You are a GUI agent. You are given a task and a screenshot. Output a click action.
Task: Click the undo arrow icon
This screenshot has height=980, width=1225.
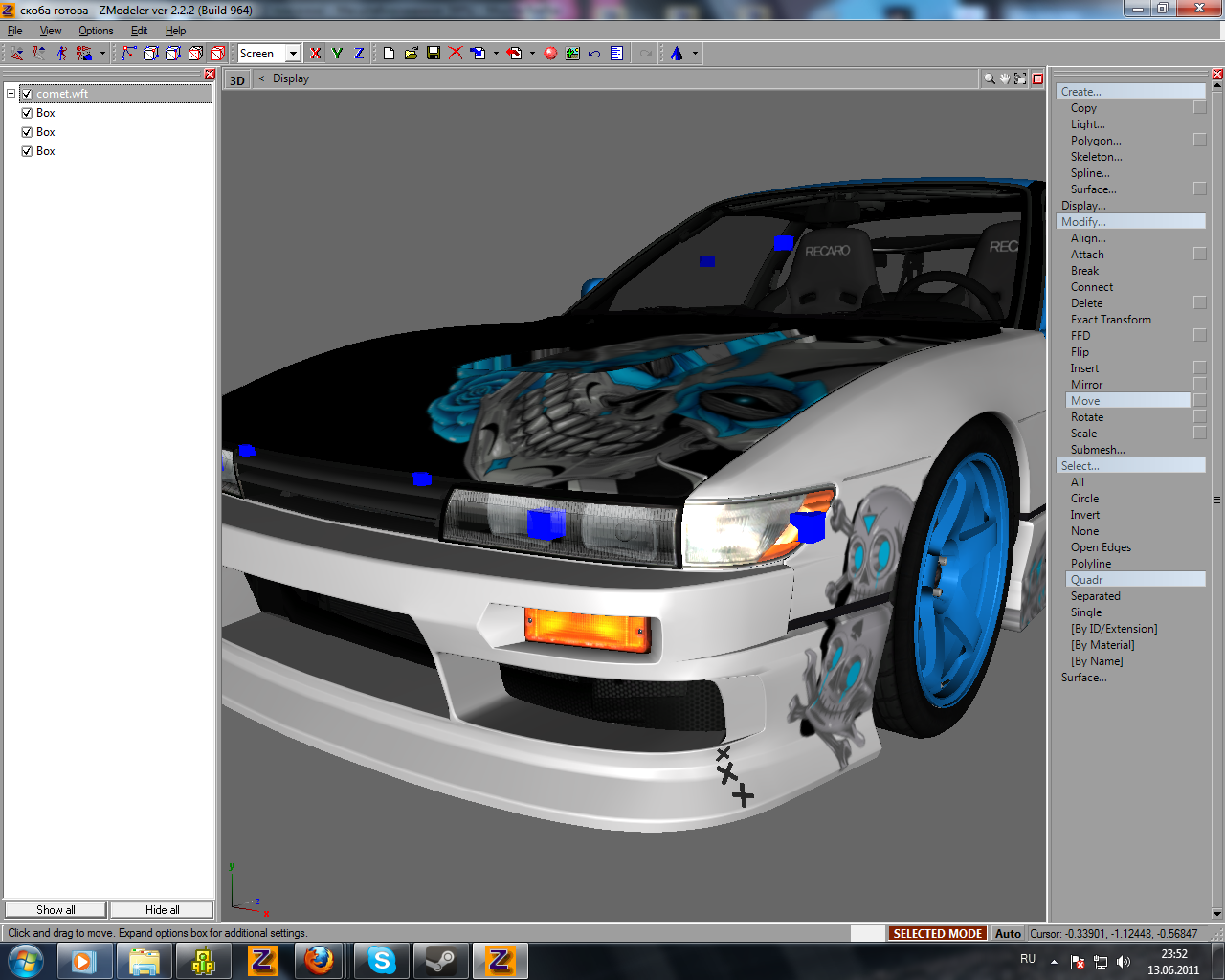(x=594, y=54)
